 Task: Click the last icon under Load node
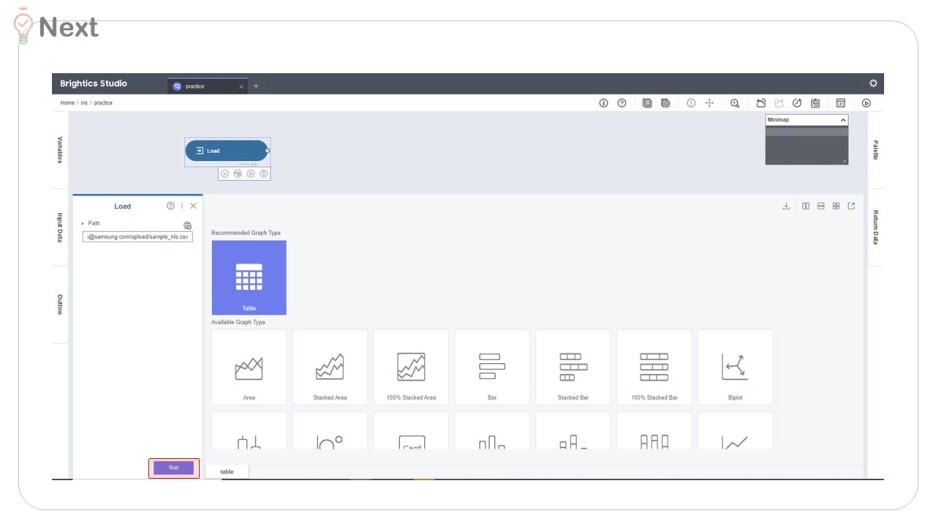tap(264, 174)
